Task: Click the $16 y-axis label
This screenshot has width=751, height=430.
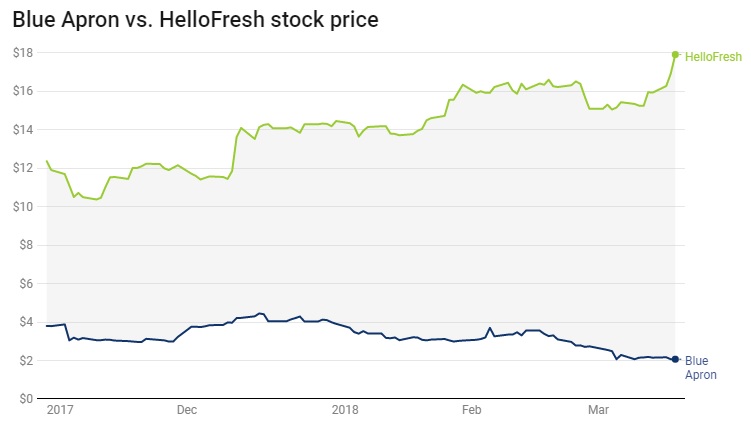Action: [x=24, y=91]
